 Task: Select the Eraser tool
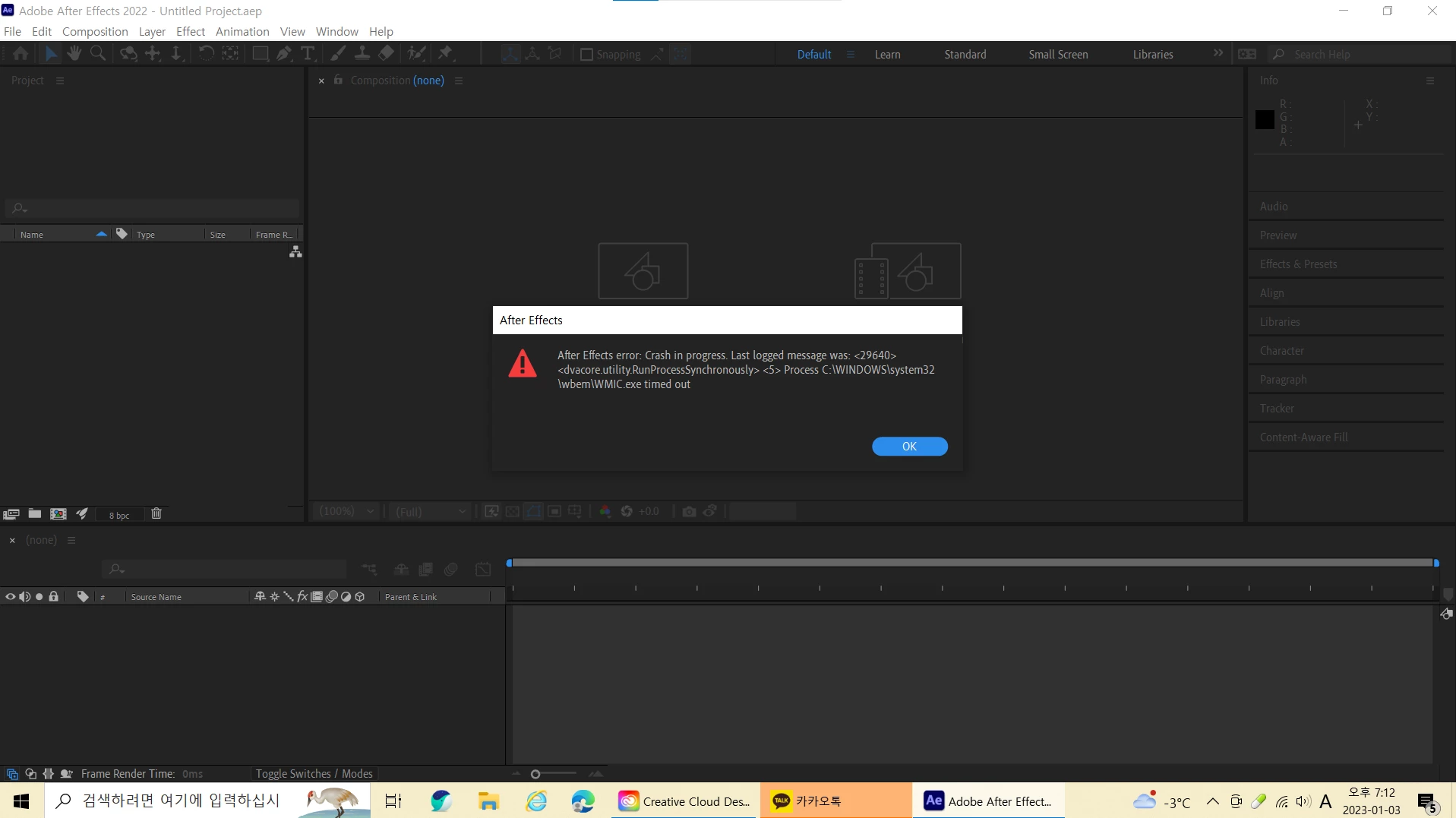tap(386, 54)
